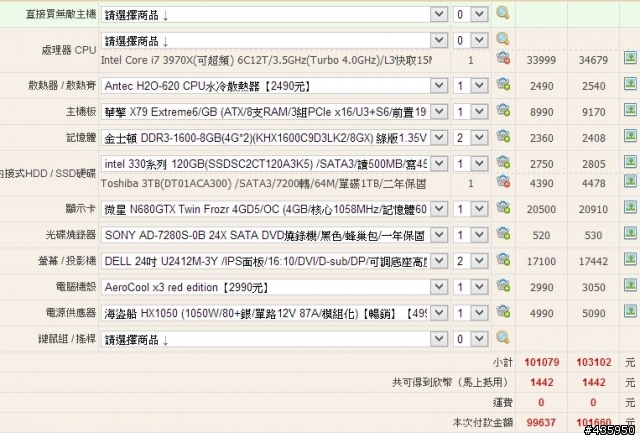
Task: Click the Intel Core i7 3970X item text
Action: click(x=266, y=60)
